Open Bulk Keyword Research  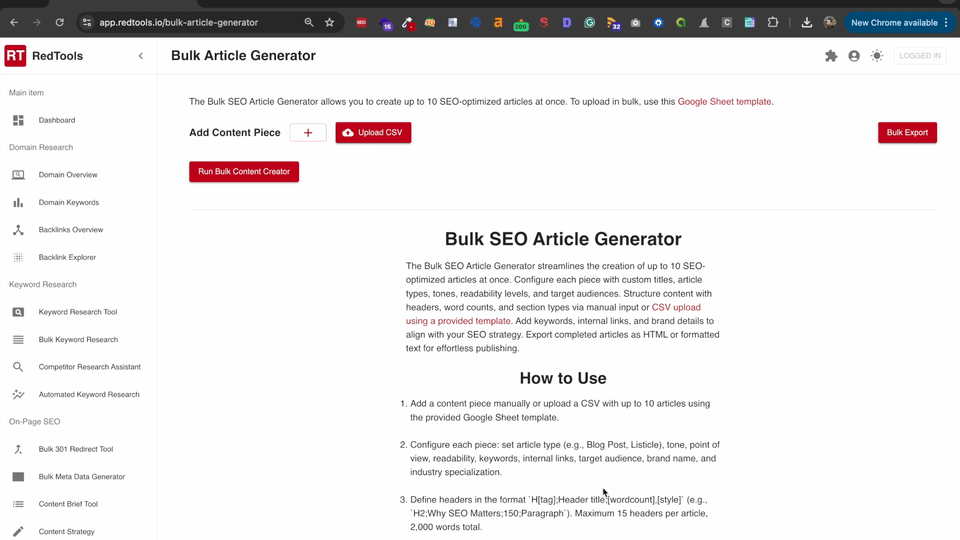point(78,340)
